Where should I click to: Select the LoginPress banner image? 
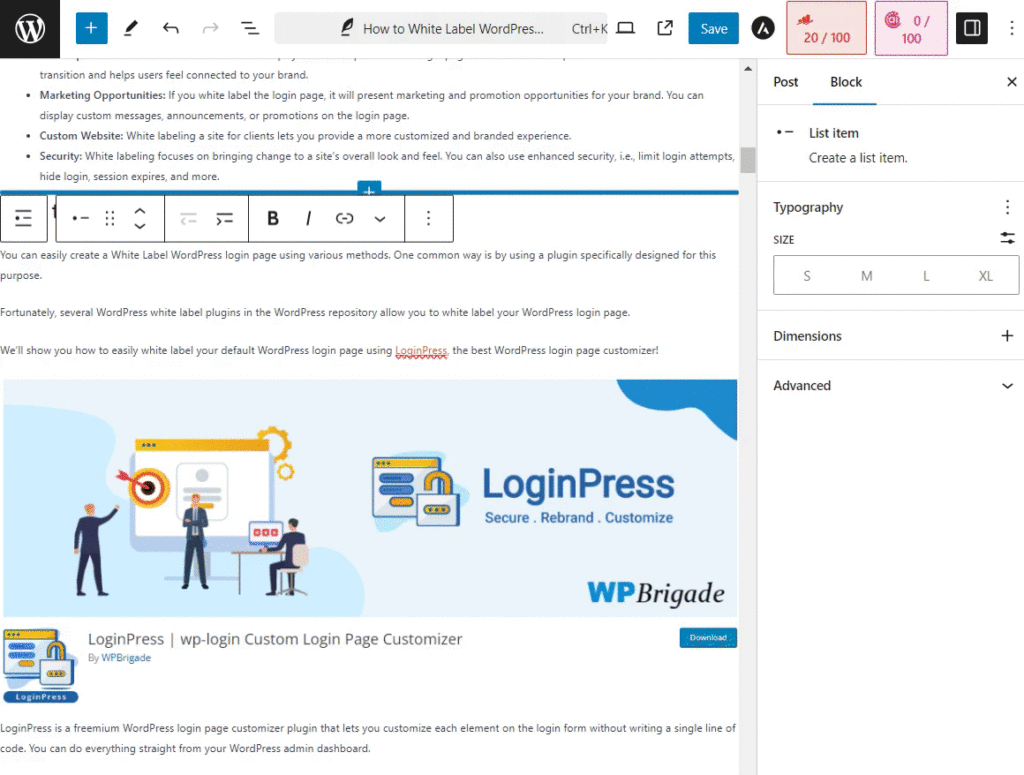(x=370, y=498)
